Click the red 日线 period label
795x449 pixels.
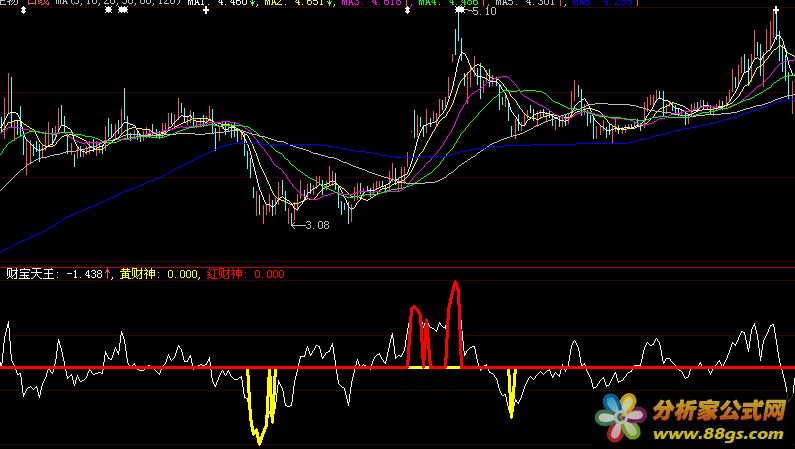[x=38, y=3]
